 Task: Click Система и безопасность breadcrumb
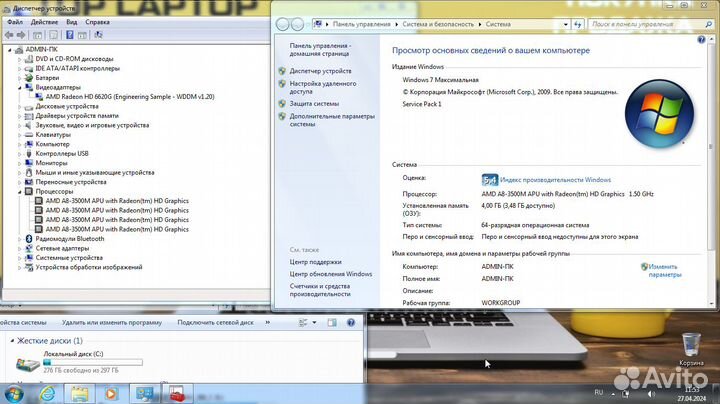(x=438, y=24)
